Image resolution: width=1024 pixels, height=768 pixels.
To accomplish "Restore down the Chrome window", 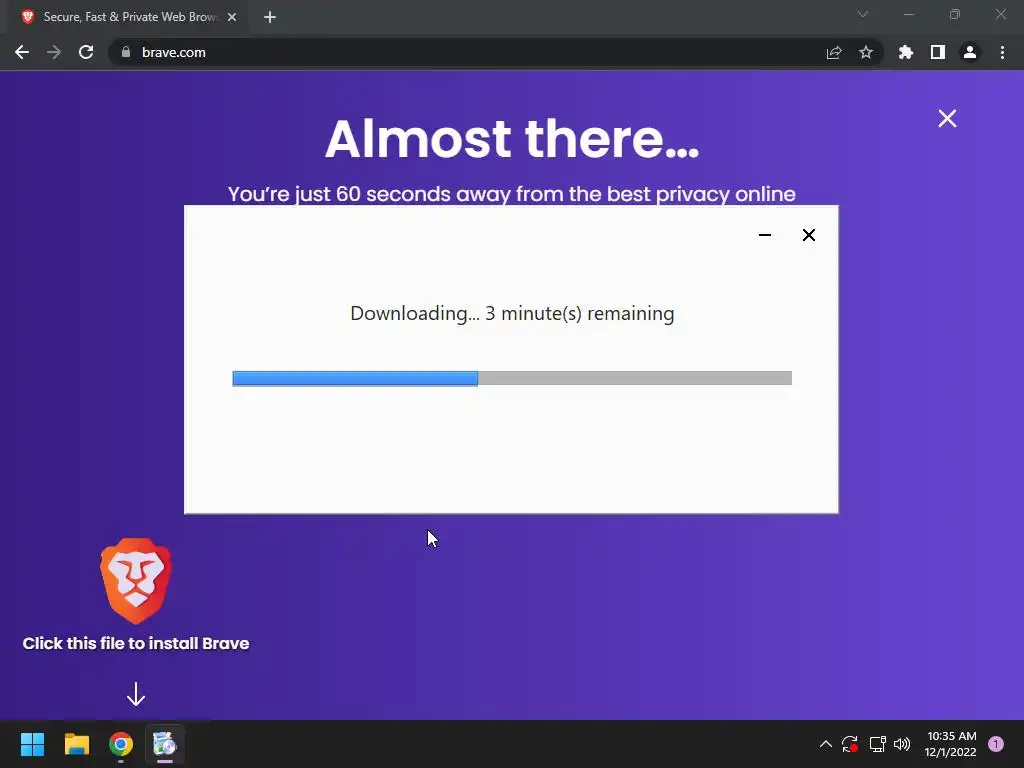I will 955,14.
